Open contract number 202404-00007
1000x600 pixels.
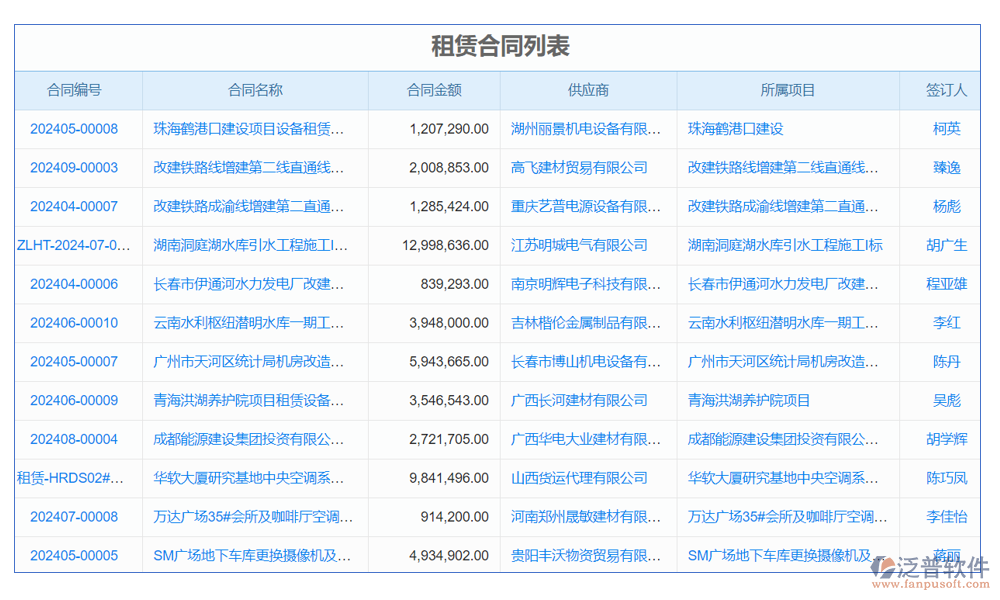(74, 207)
